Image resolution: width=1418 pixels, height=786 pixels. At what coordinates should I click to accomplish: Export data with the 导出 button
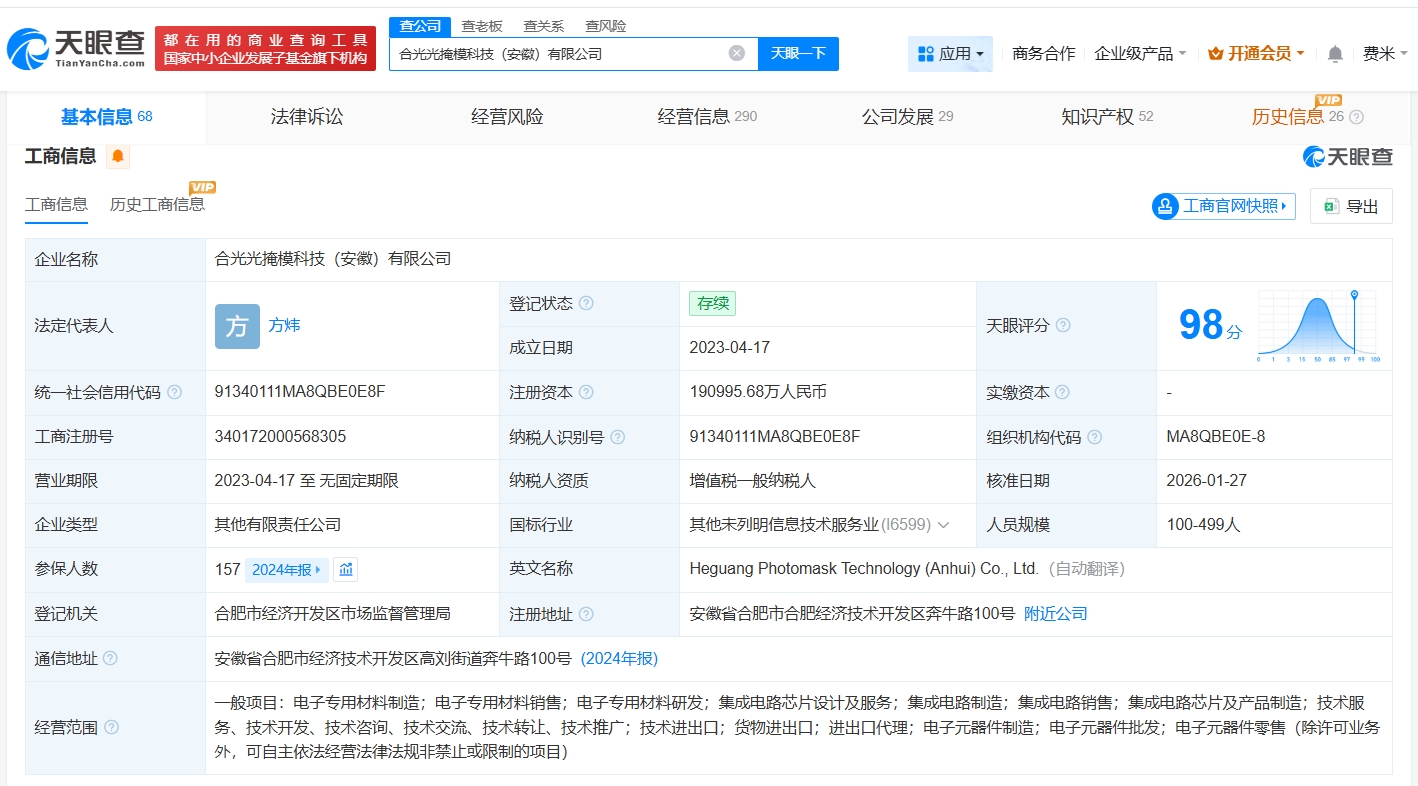(1351, 206)
